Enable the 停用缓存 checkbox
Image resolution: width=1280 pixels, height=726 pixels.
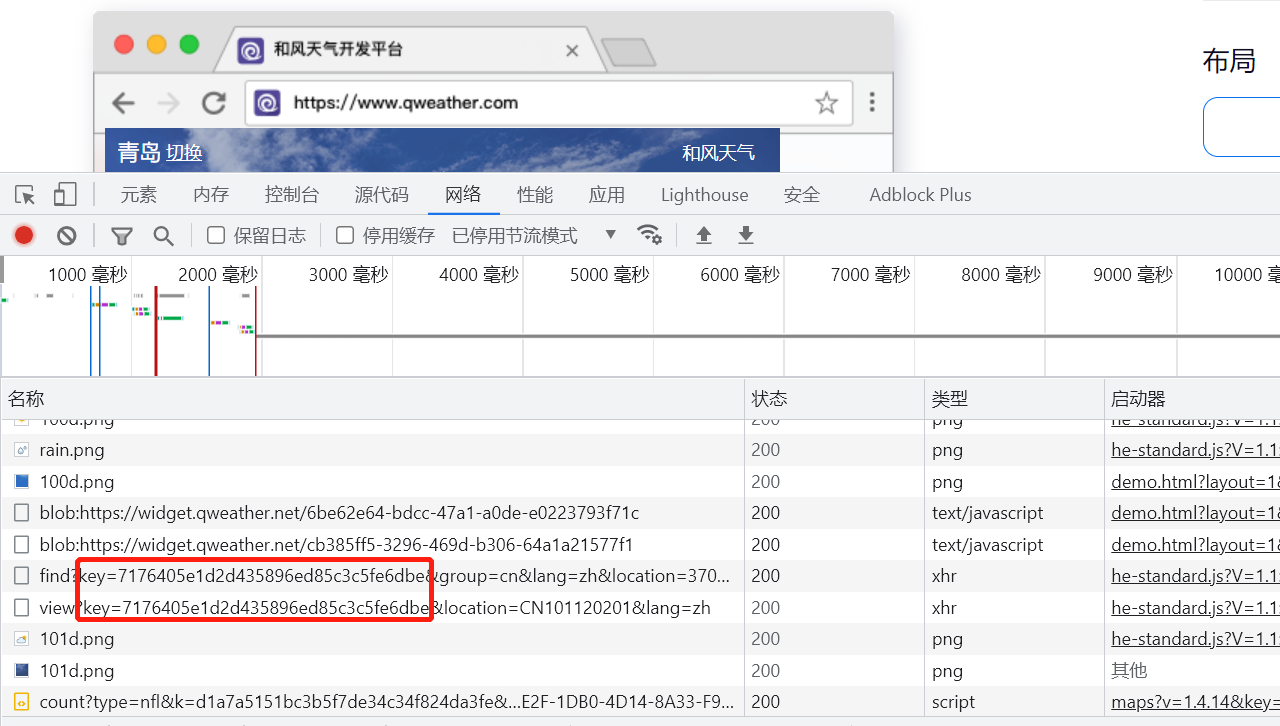(x=345, y=235)
